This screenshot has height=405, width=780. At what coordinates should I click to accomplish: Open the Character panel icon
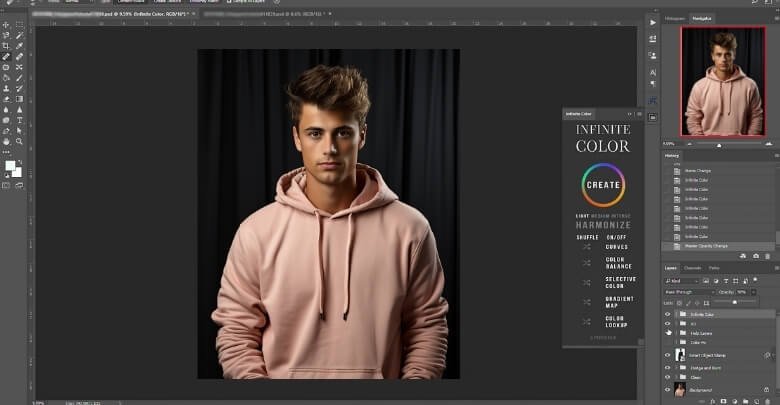[x=653, y=73]
